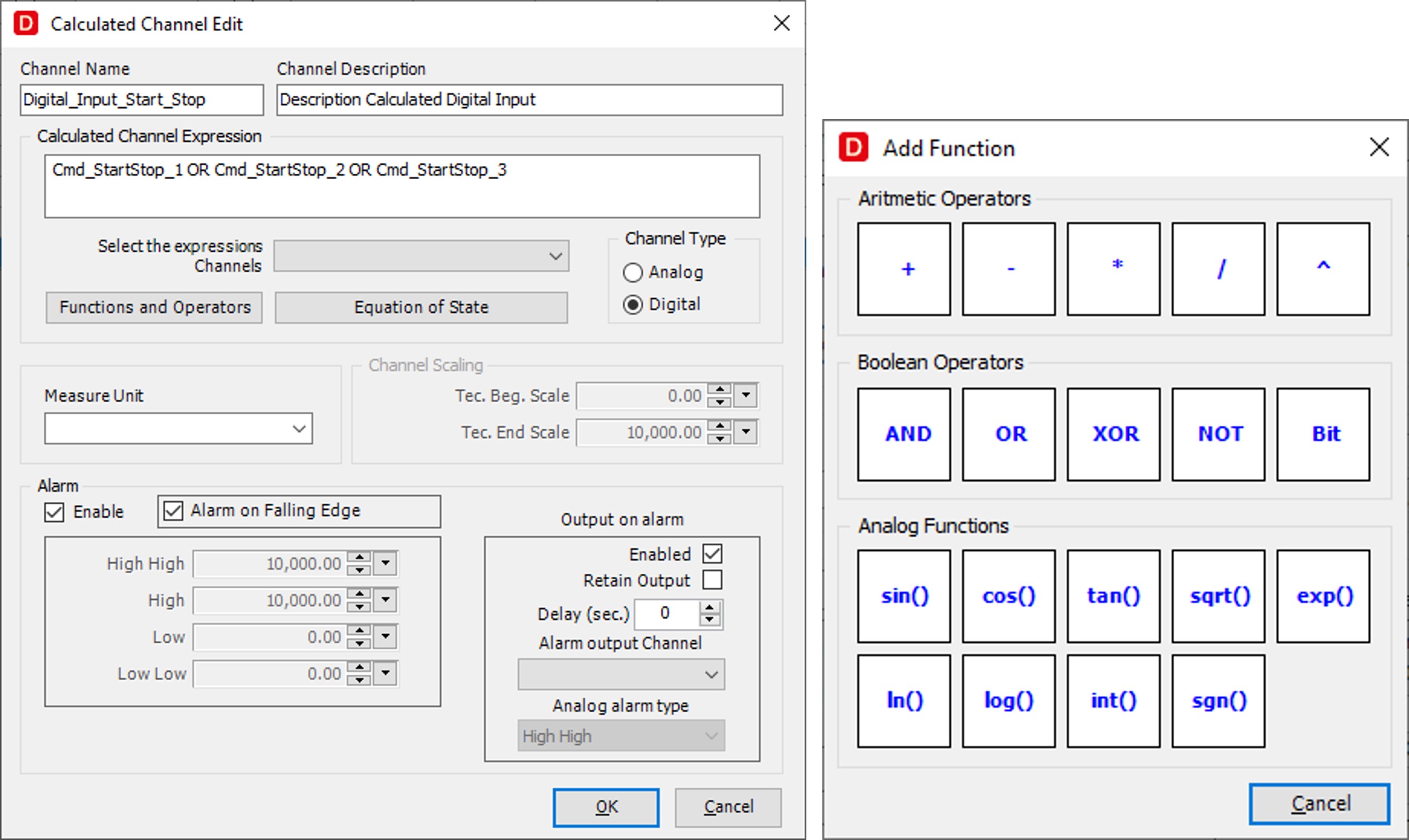Click the Delay (sec.) value field
Screen dimensions: 1409x840
(x=666, y=614)
